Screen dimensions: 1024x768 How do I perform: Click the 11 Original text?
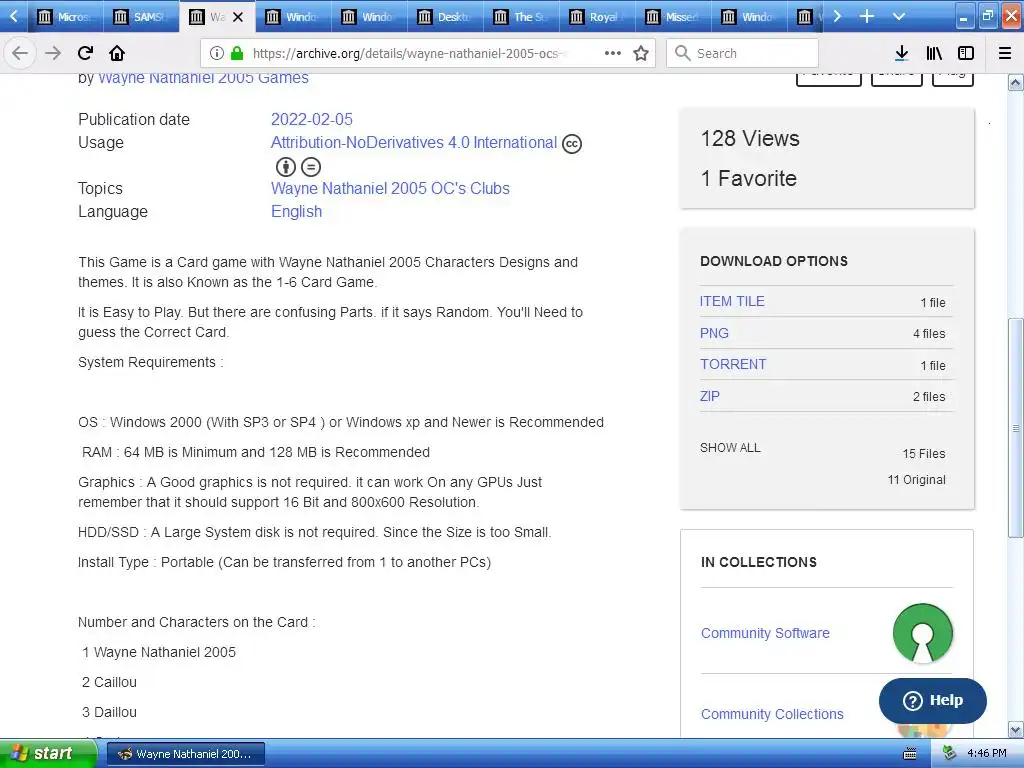point(916,480)
